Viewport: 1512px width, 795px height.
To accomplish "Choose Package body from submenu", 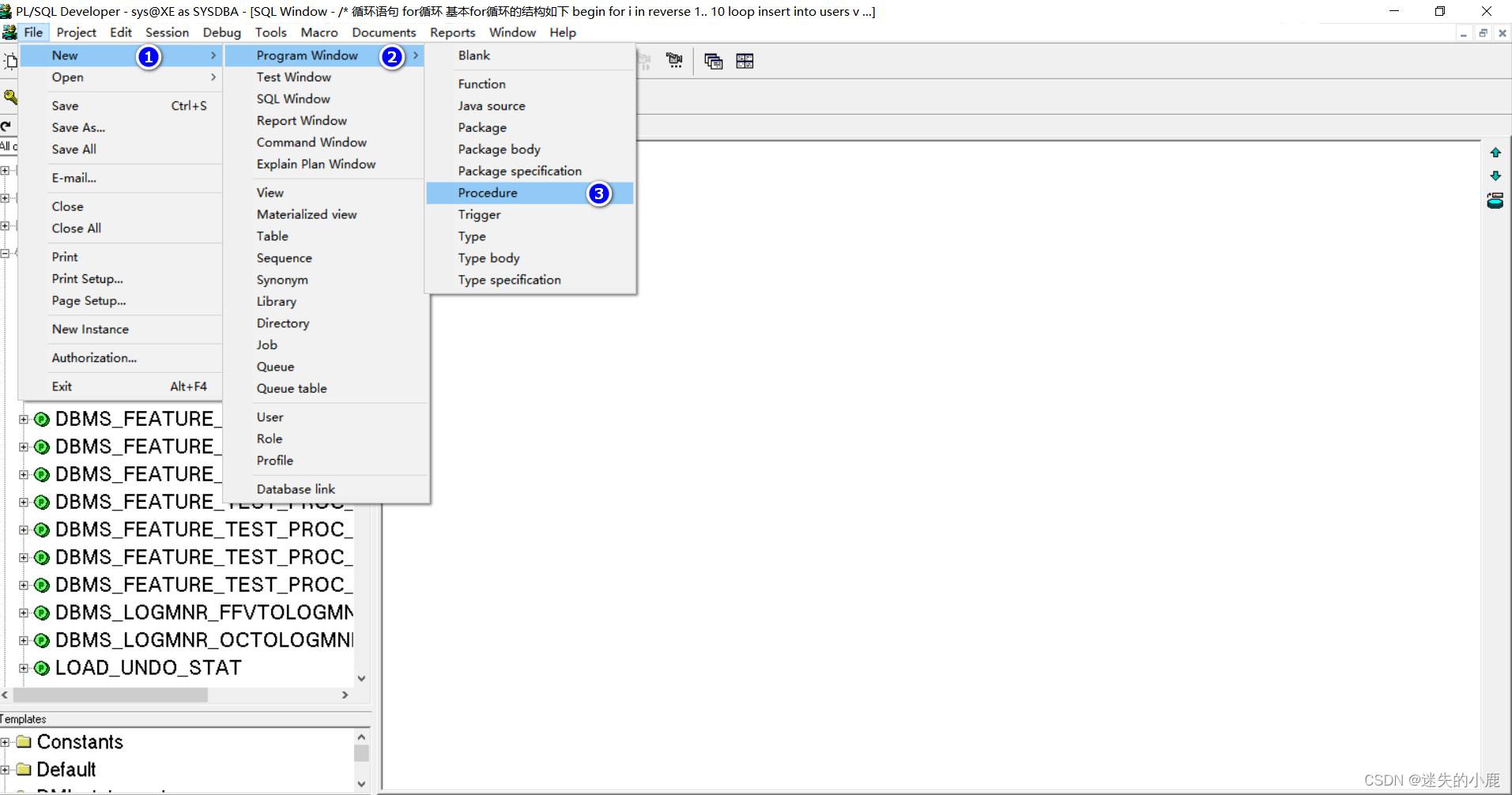I will (x=530, y=149).
